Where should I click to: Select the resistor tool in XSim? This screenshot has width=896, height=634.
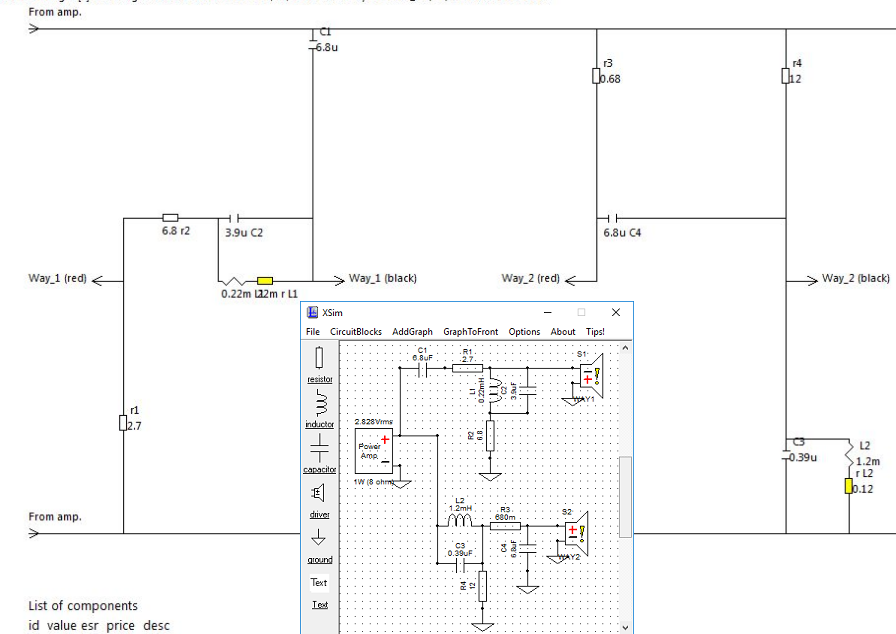click(x=319, y=364)
